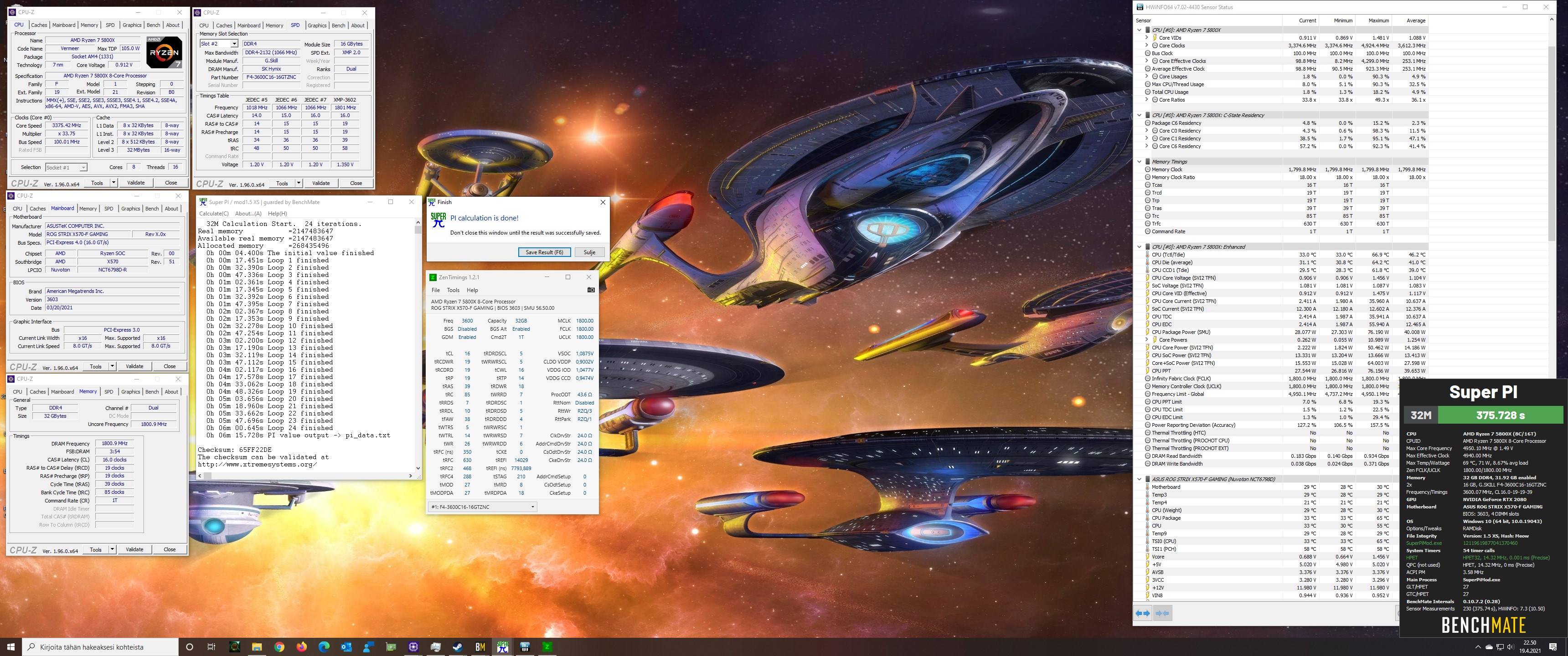Launch Firefox from the taskbar
The width and height of the screenshot is (1568, 656).
click(x=301, y=647)
